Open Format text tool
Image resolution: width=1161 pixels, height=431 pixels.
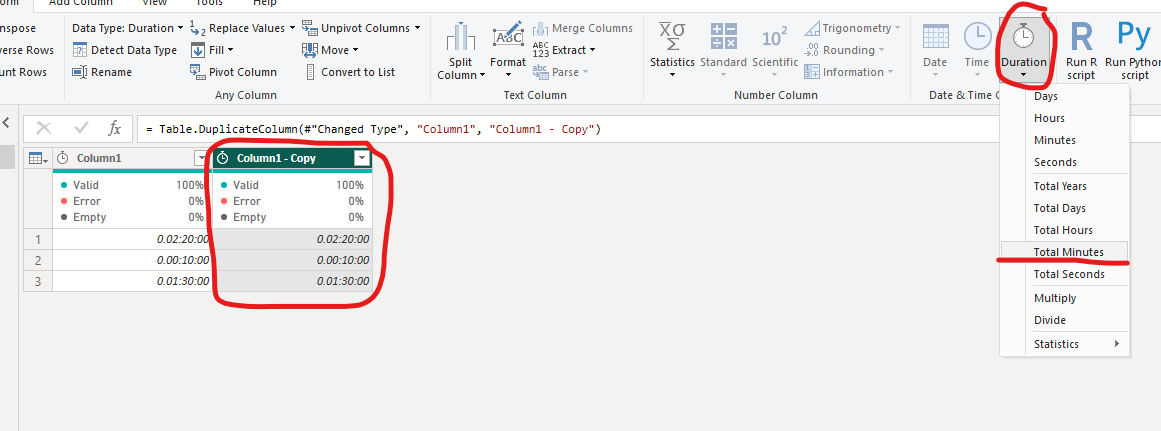click(x=508, y=49)
